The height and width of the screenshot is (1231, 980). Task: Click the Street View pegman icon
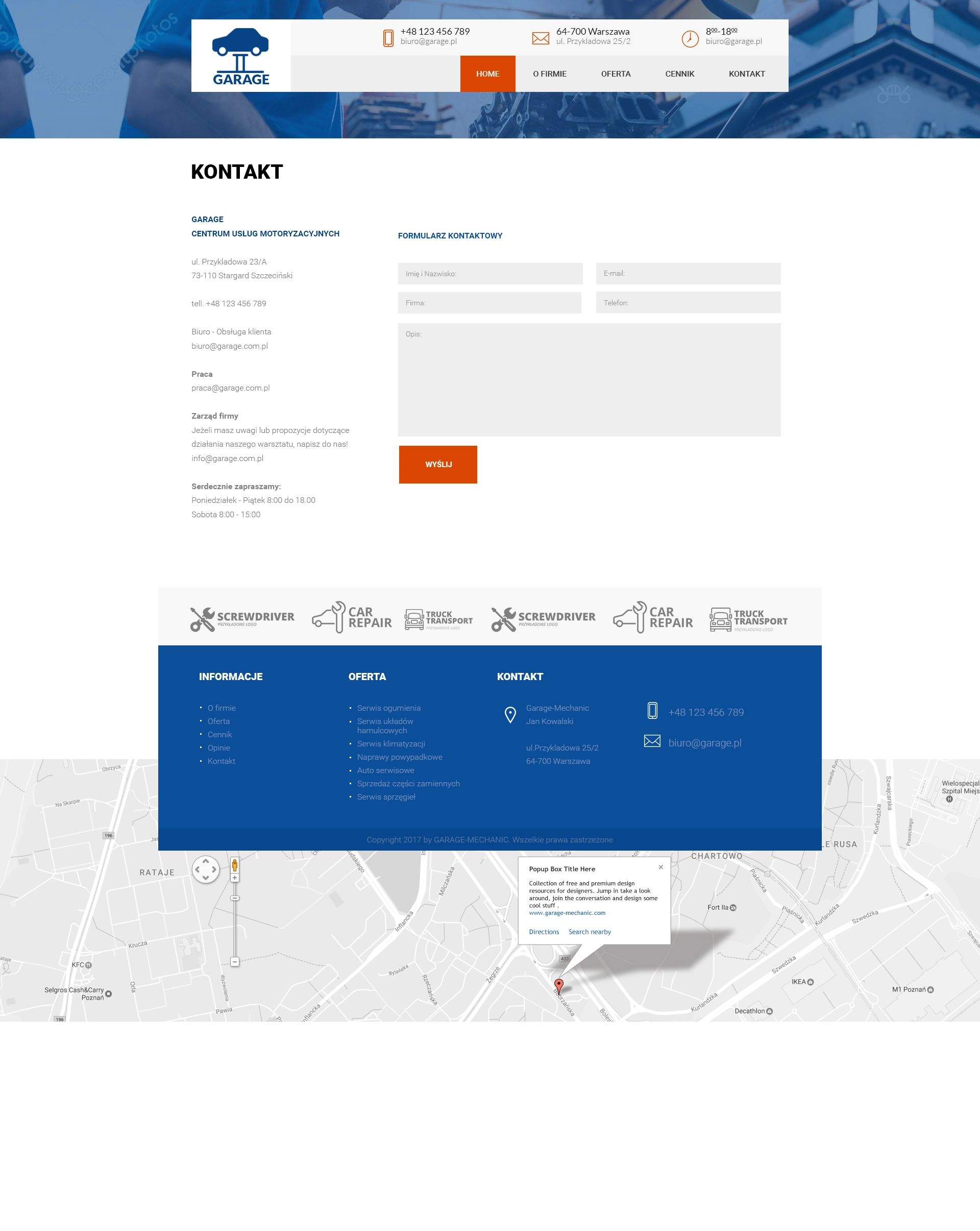[x=235, y=865]
